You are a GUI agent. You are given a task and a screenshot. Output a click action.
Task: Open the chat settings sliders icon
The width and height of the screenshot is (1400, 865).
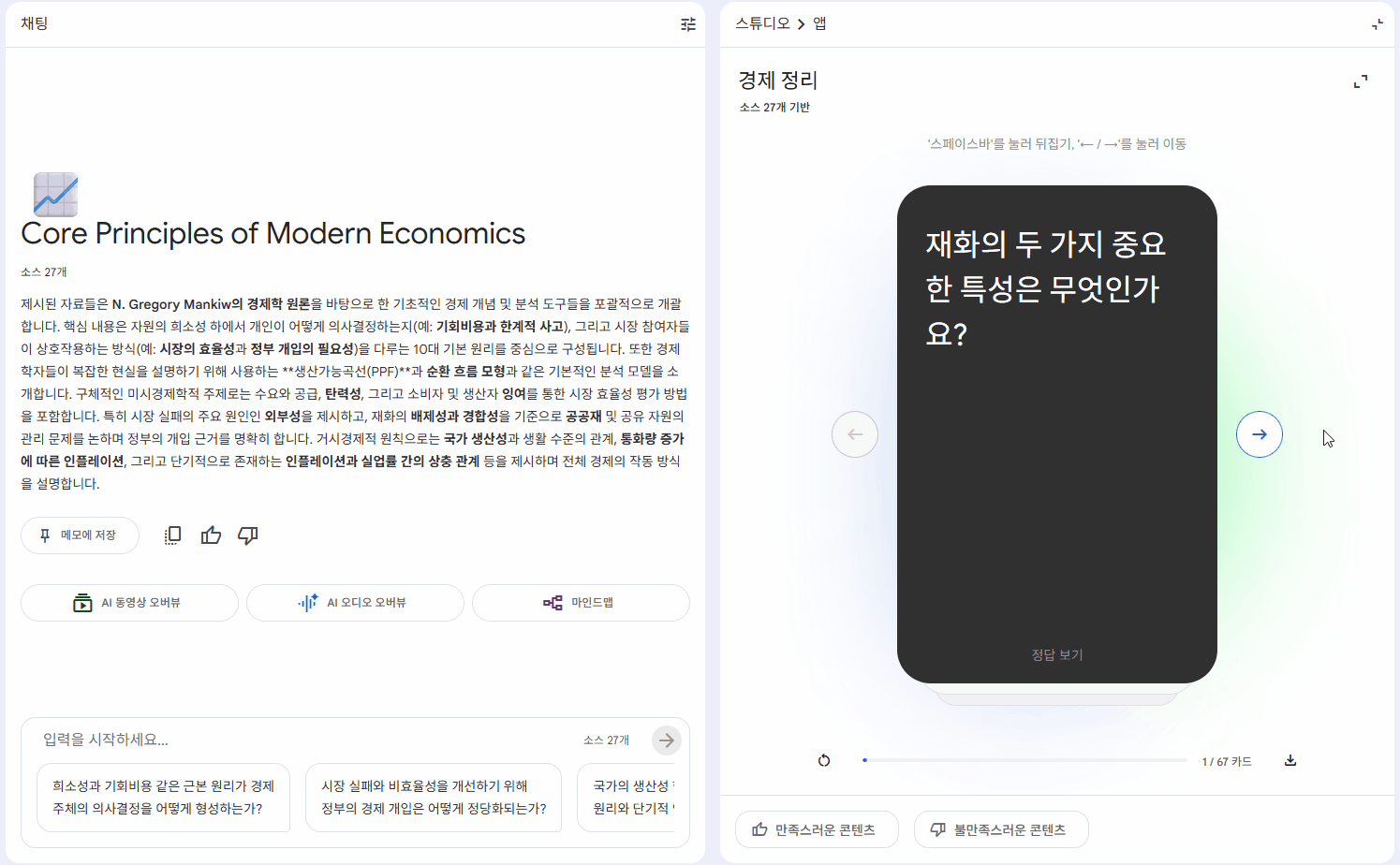tap(688, 23)
